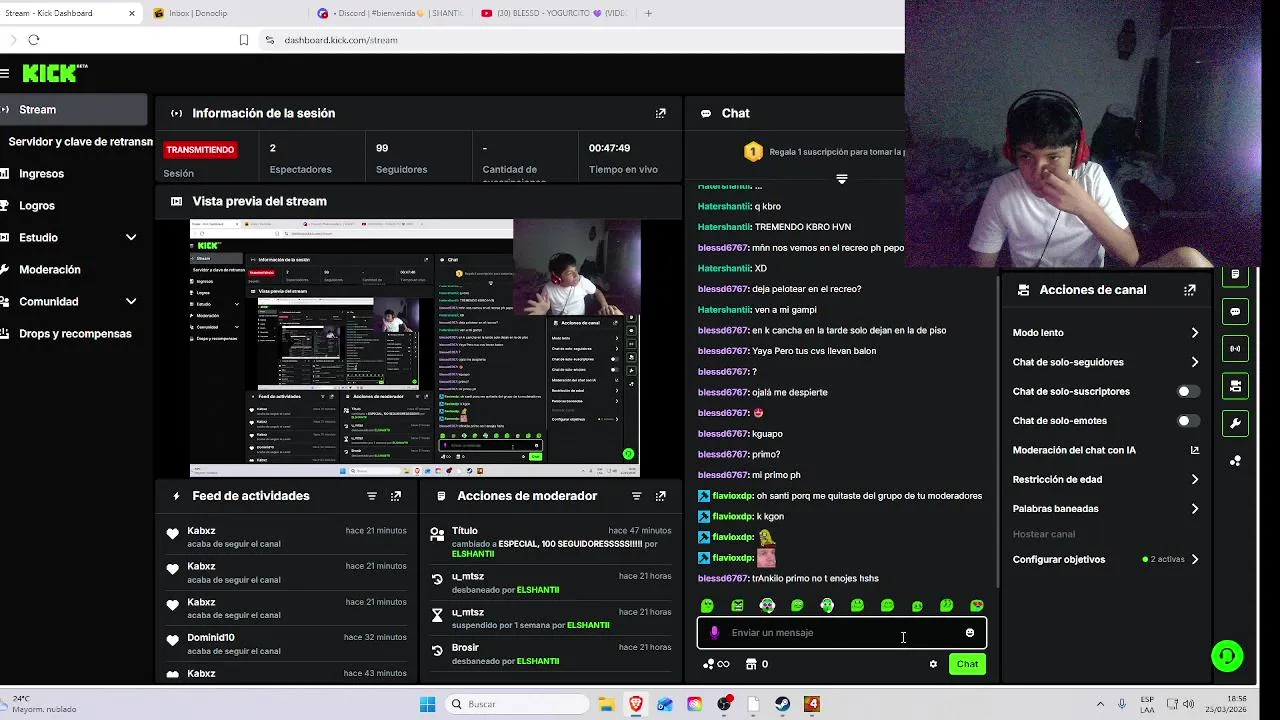Pop out the Feed de actividades panel
The height and width of the screenshot is (720, 1280).
396,496
